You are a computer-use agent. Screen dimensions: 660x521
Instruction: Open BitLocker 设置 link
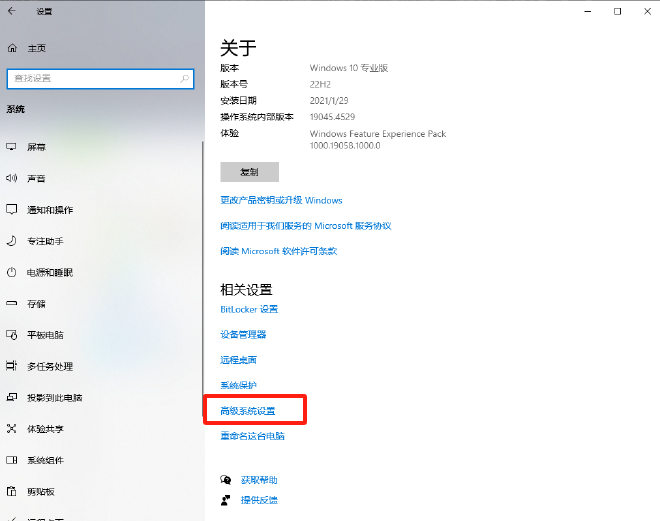tap(249, 309)
